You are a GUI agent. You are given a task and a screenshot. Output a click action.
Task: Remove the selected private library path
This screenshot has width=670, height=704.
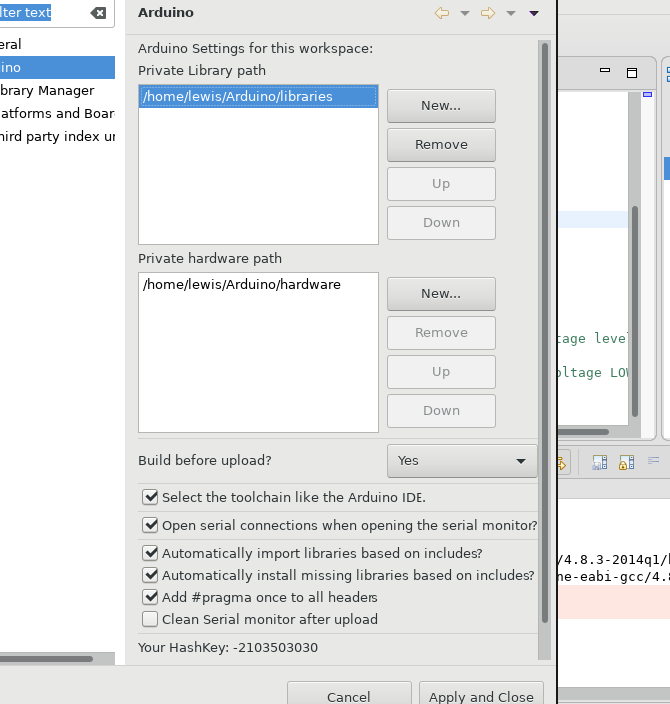[x=441, y=144]
